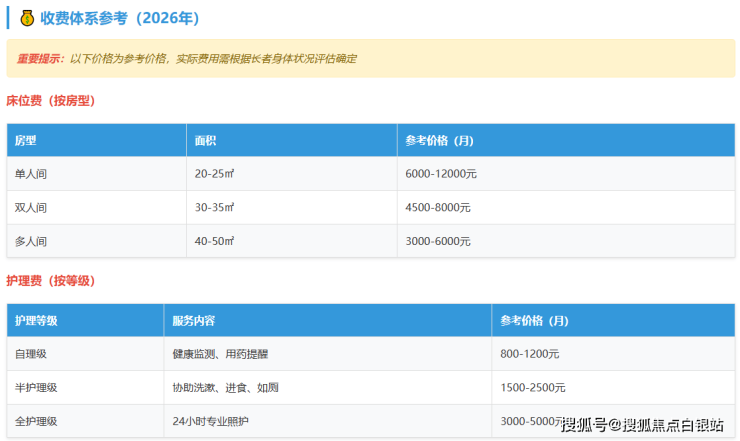Click the 3000-6000元 price cell

point(438,242)
